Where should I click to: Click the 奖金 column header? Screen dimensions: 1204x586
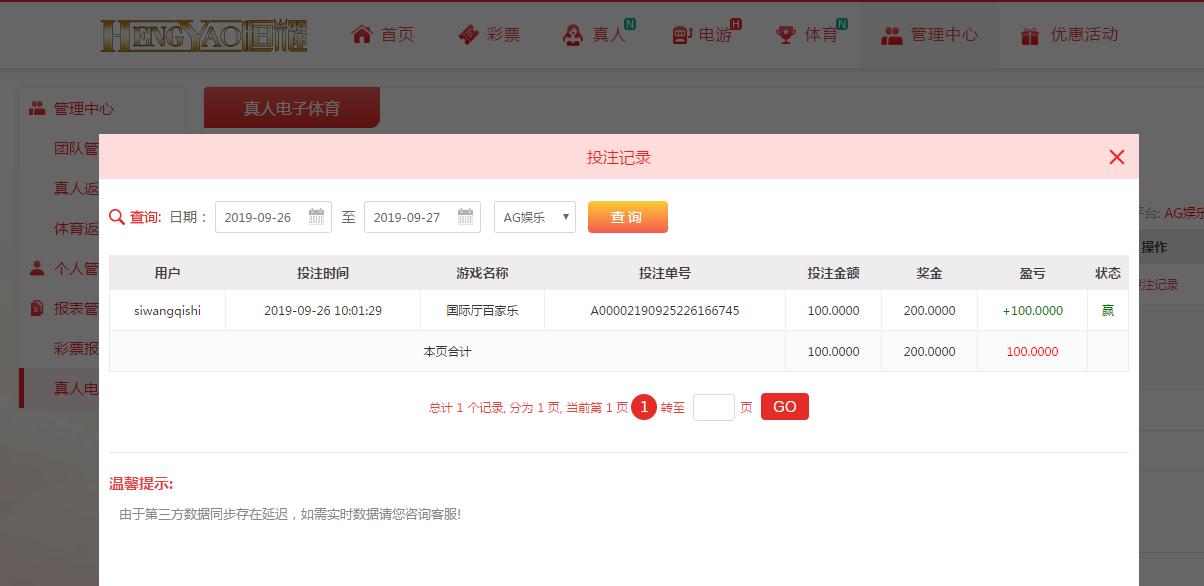930,273
